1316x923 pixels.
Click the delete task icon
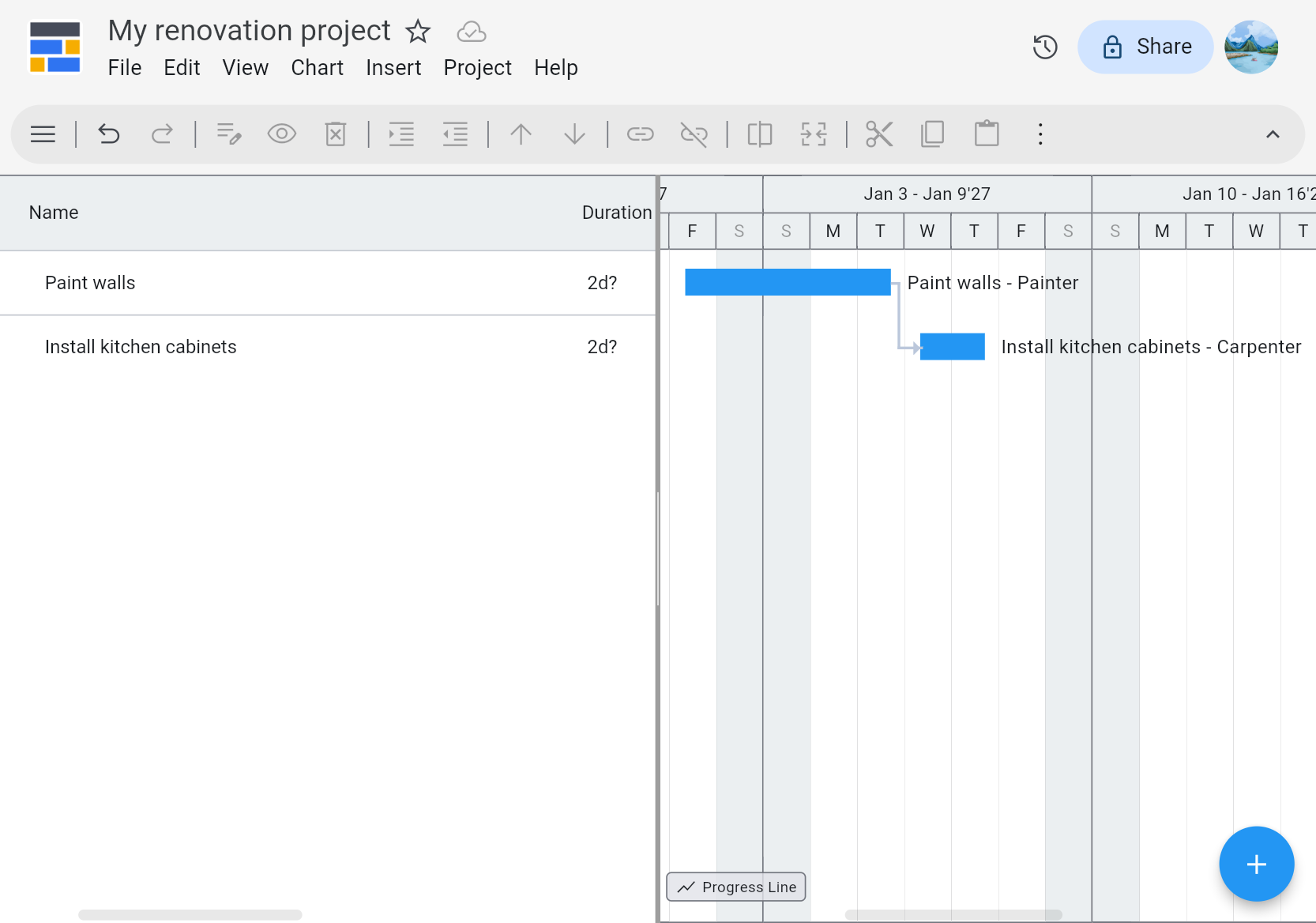336,134
